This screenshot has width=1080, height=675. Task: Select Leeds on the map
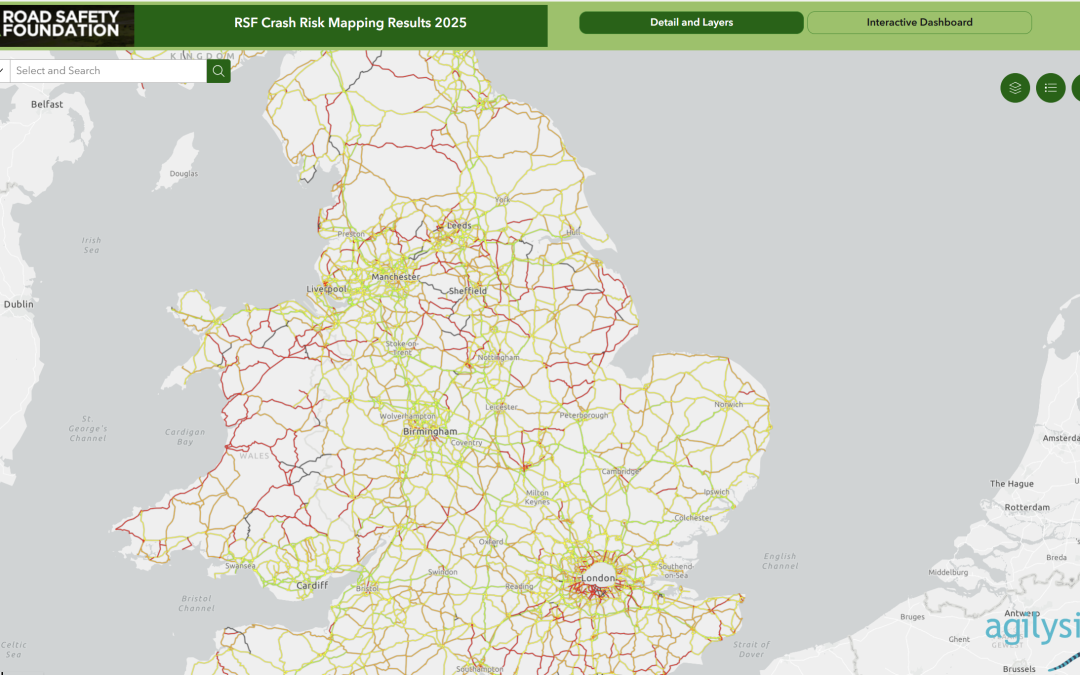[x=459, y=226]
